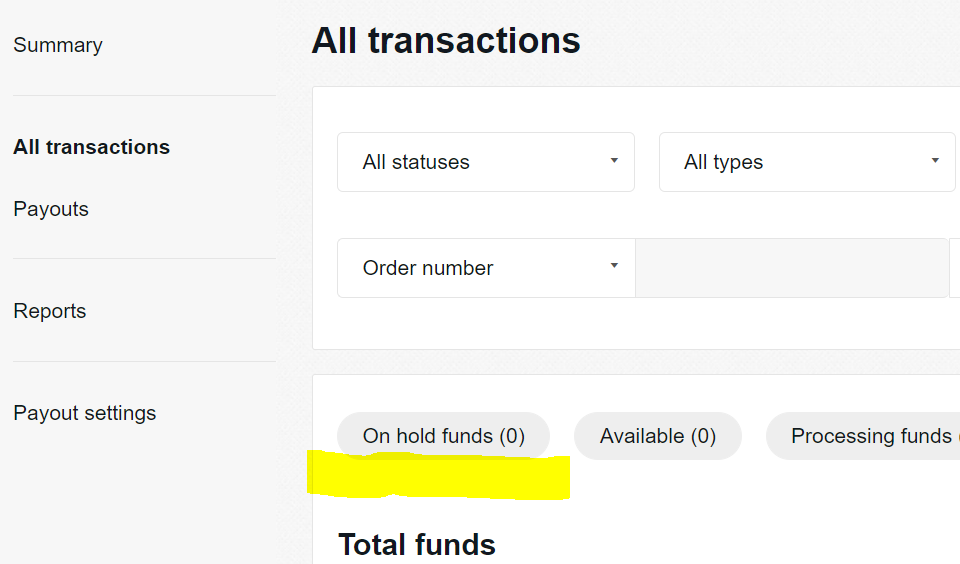Go to the Summary page

pos(58,45)
